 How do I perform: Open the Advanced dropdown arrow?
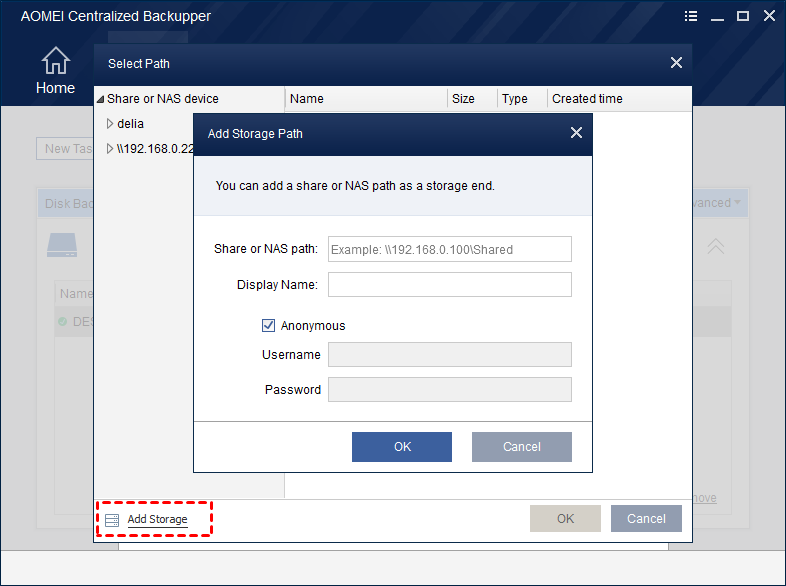click(737, 203)
